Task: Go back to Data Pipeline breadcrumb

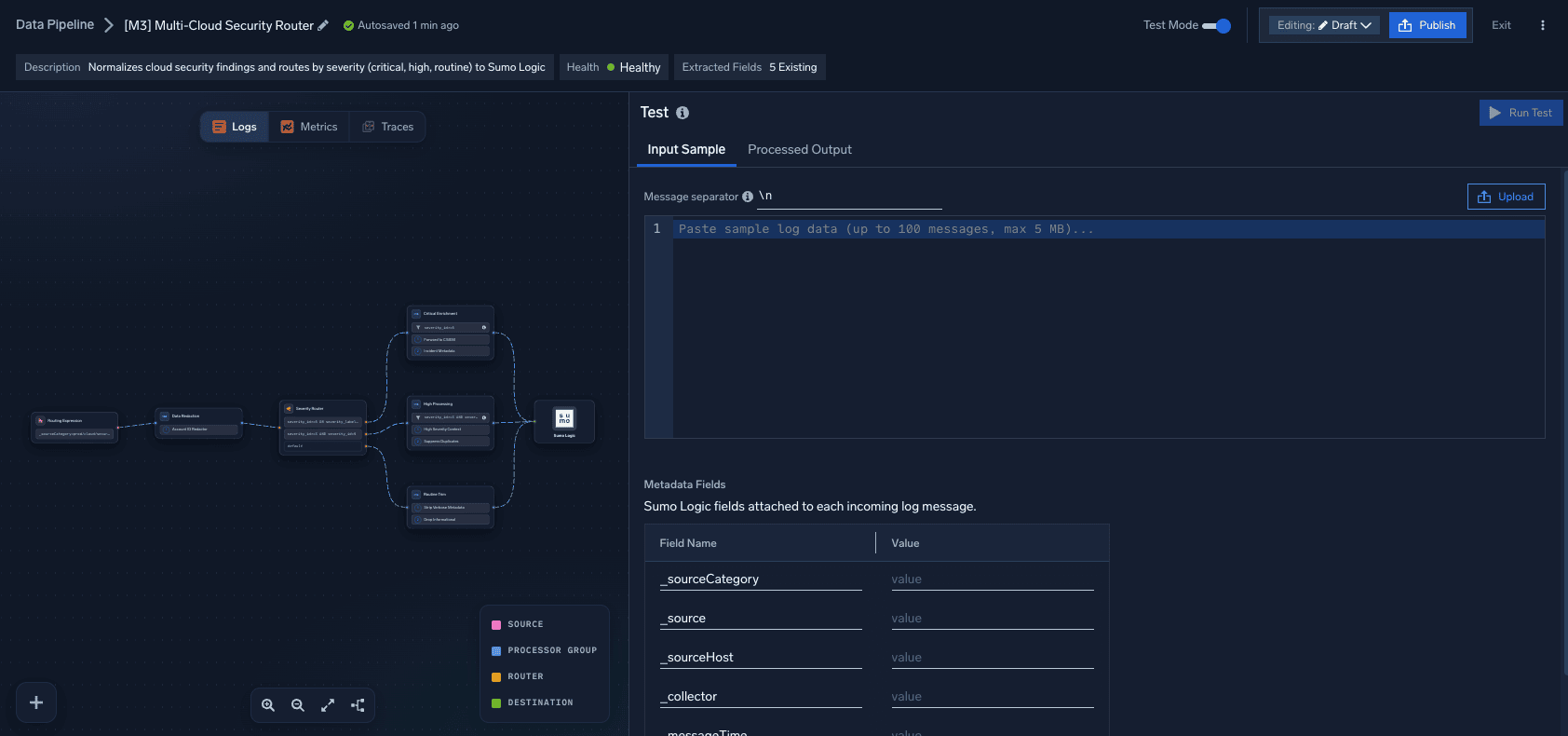Action: [55, 24]
